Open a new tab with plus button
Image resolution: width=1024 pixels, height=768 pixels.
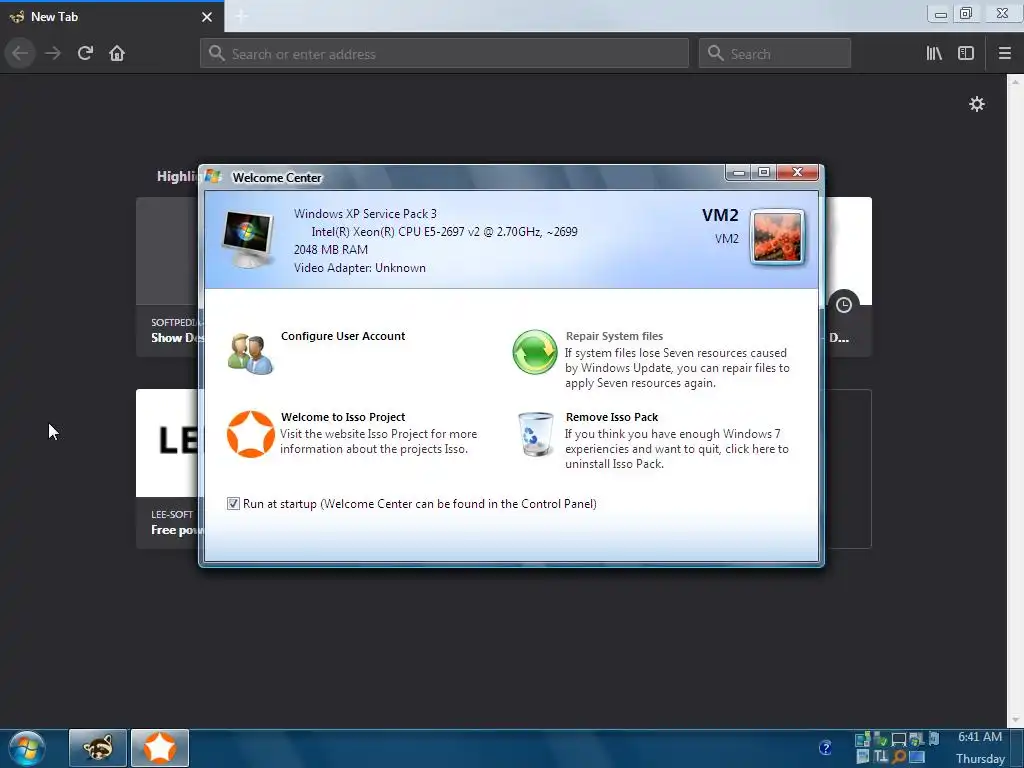coord(242,16)
